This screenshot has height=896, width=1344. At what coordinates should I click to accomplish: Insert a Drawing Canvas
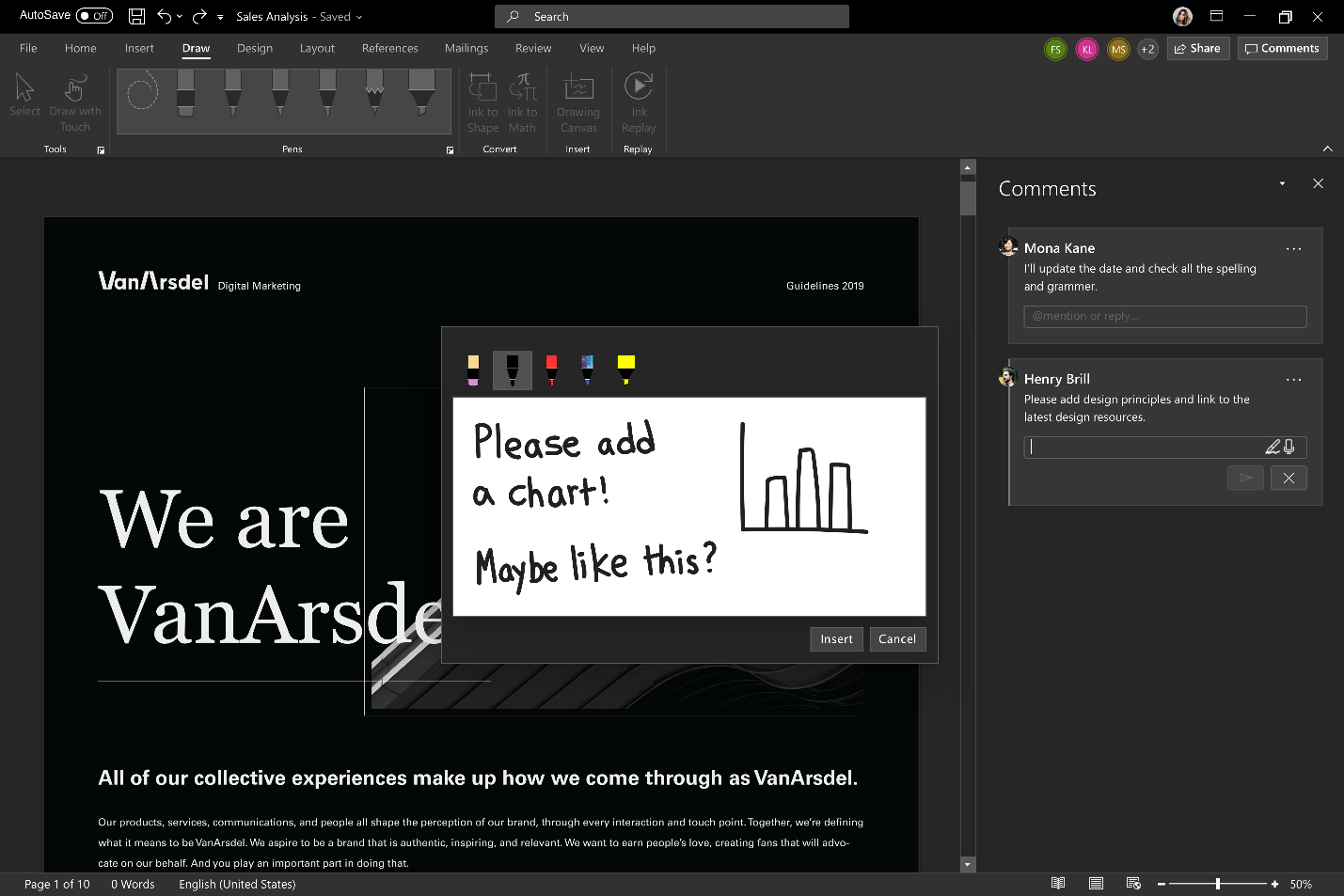coord(577,103)
